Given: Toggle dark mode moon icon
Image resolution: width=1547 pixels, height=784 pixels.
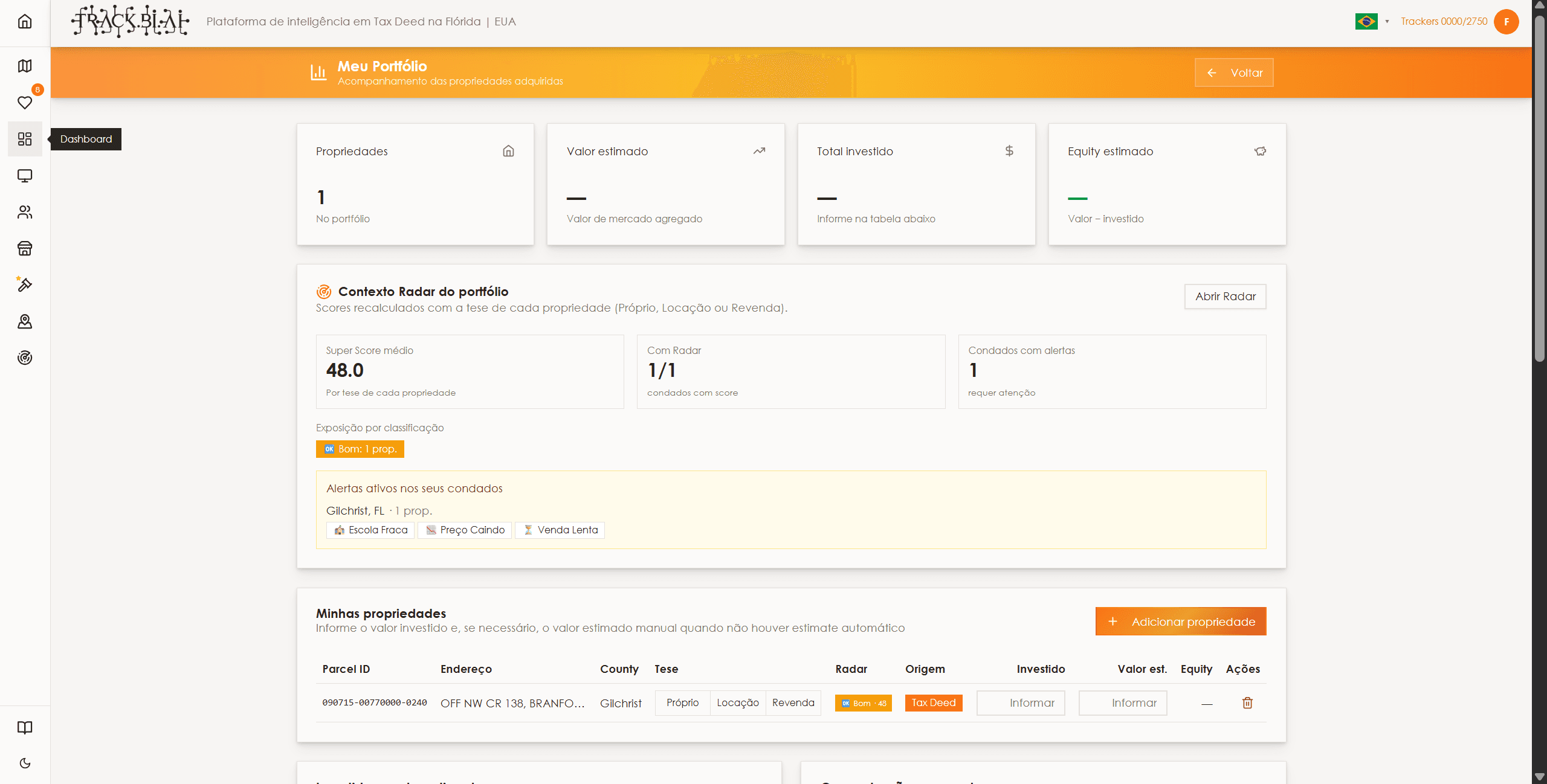Looking at the screenshot, I should (x=25, y=763).
